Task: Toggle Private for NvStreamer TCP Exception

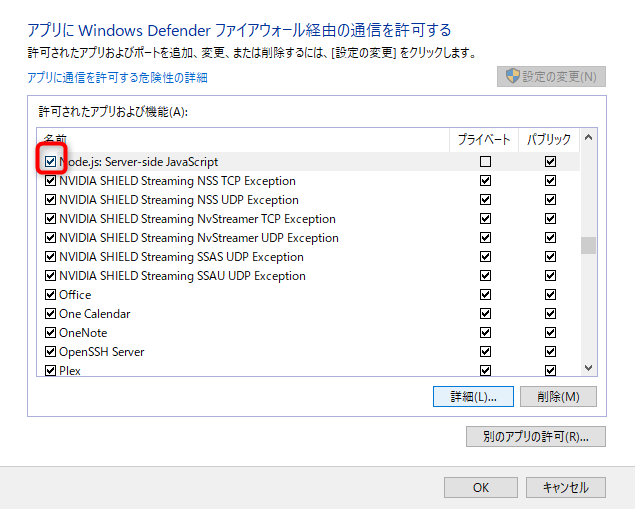Action: click(x=485, y=219)
